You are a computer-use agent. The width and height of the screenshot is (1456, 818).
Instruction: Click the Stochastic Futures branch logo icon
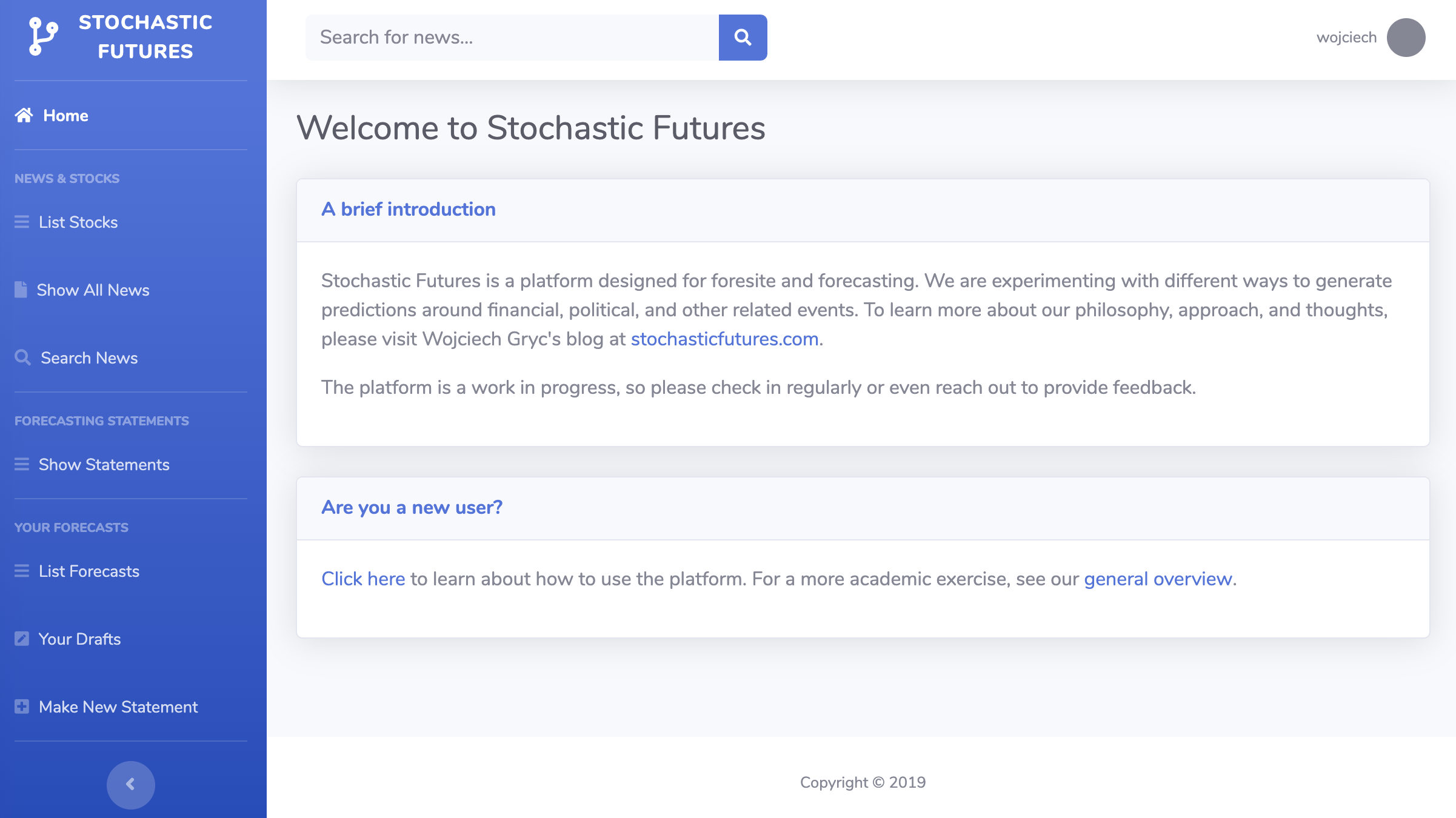click(x=44, y=36)
